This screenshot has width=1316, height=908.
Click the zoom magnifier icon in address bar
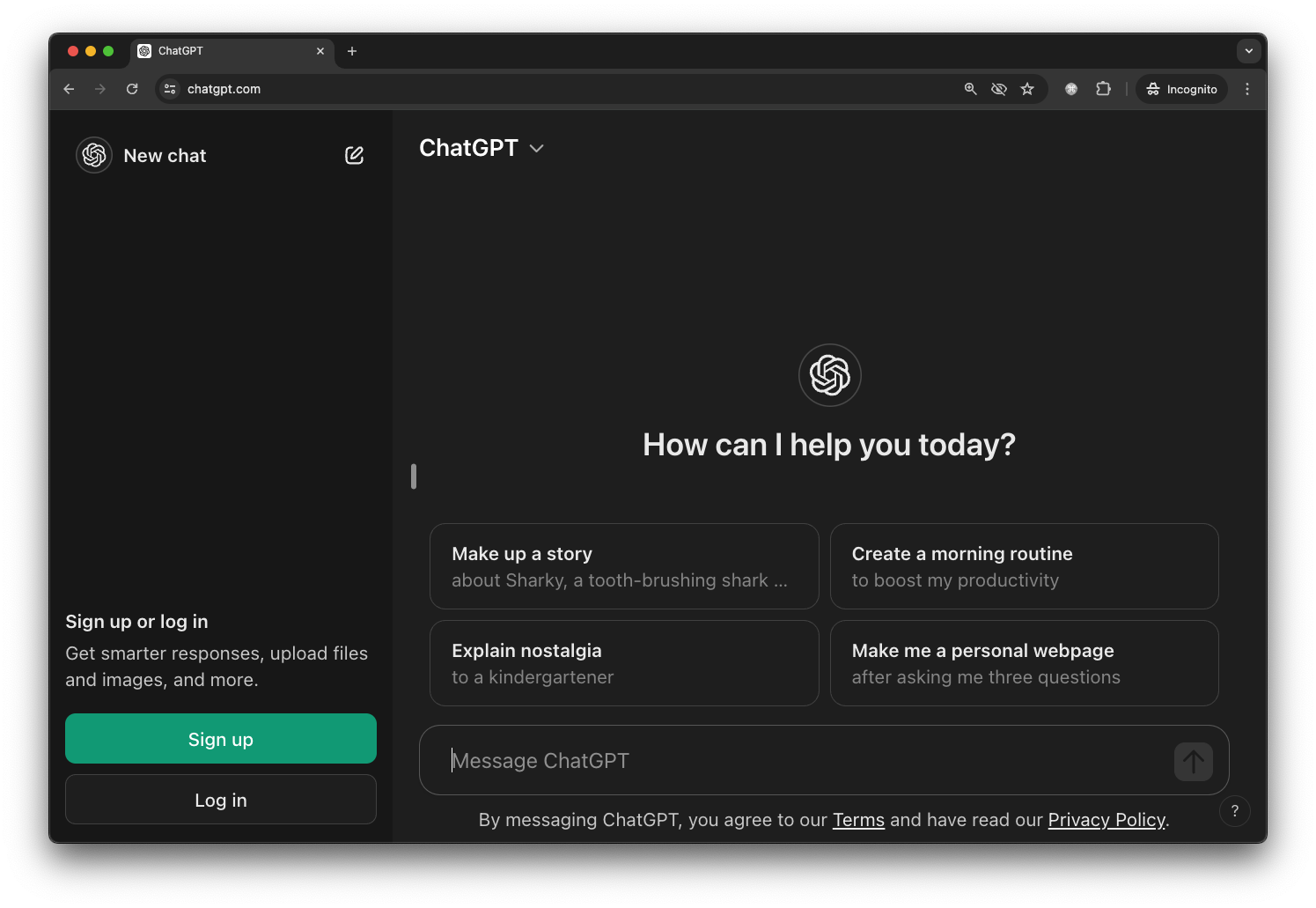(970, 89)
